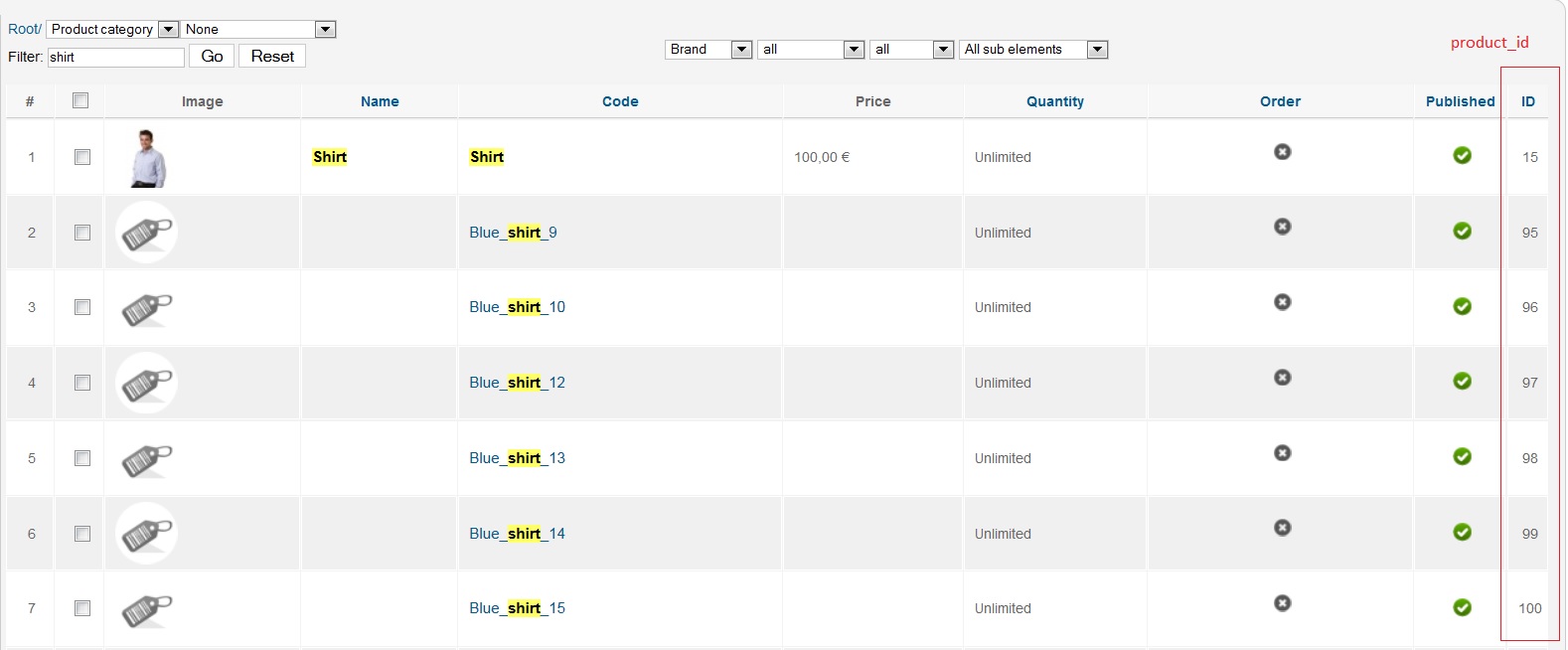This screenshot has height=650, width=1568.
Task: Click the order X icon for Blue_shirt_10
Action: point(1283,302)
